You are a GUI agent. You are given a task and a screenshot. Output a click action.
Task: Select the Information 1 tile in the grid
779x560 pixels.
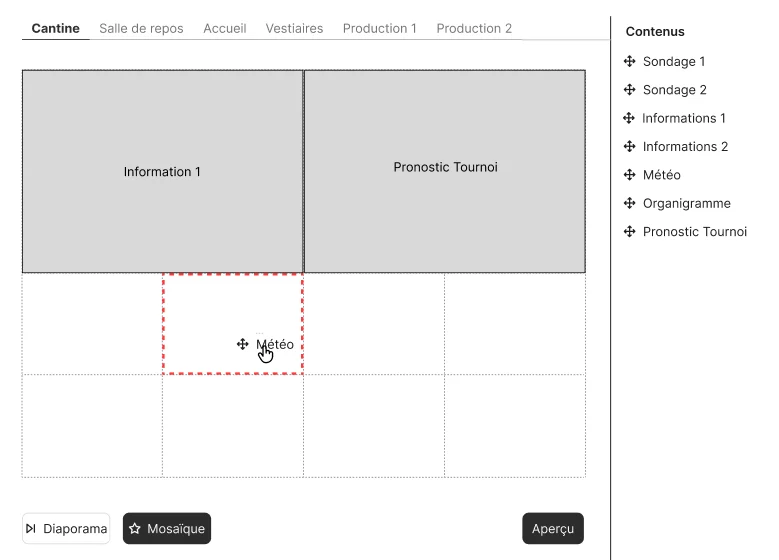[162, 171]
